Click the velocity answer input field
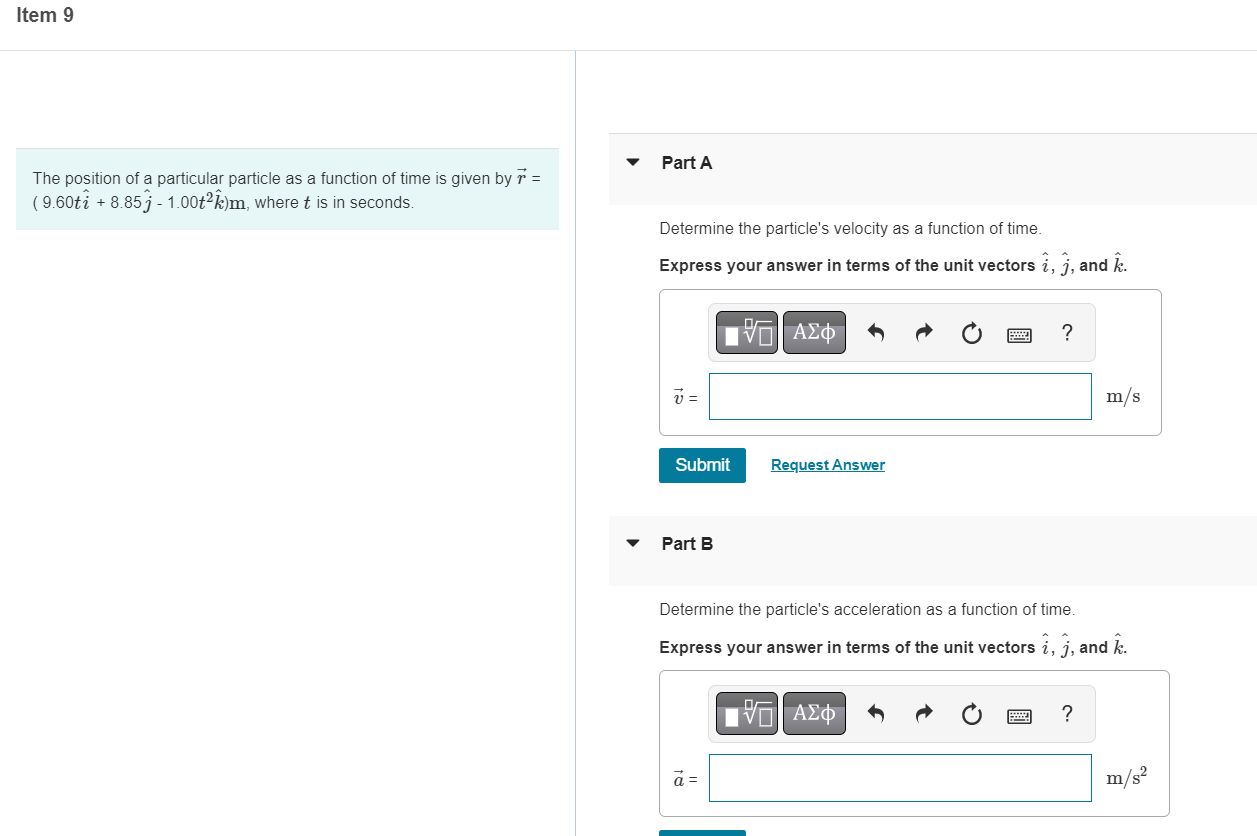The width and height of the screenshot is (1257, 836). [899, 396]
